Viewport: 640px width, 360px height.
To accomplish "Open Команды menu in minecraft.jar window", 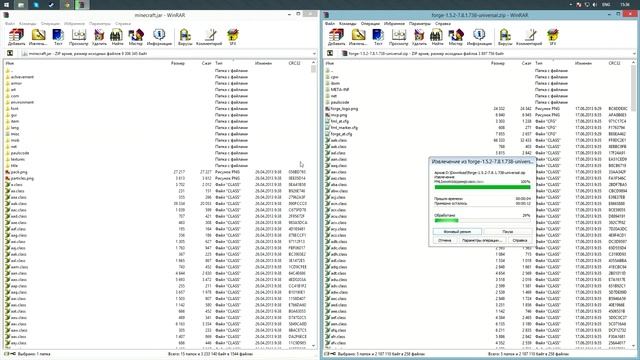I will (28, 24).
